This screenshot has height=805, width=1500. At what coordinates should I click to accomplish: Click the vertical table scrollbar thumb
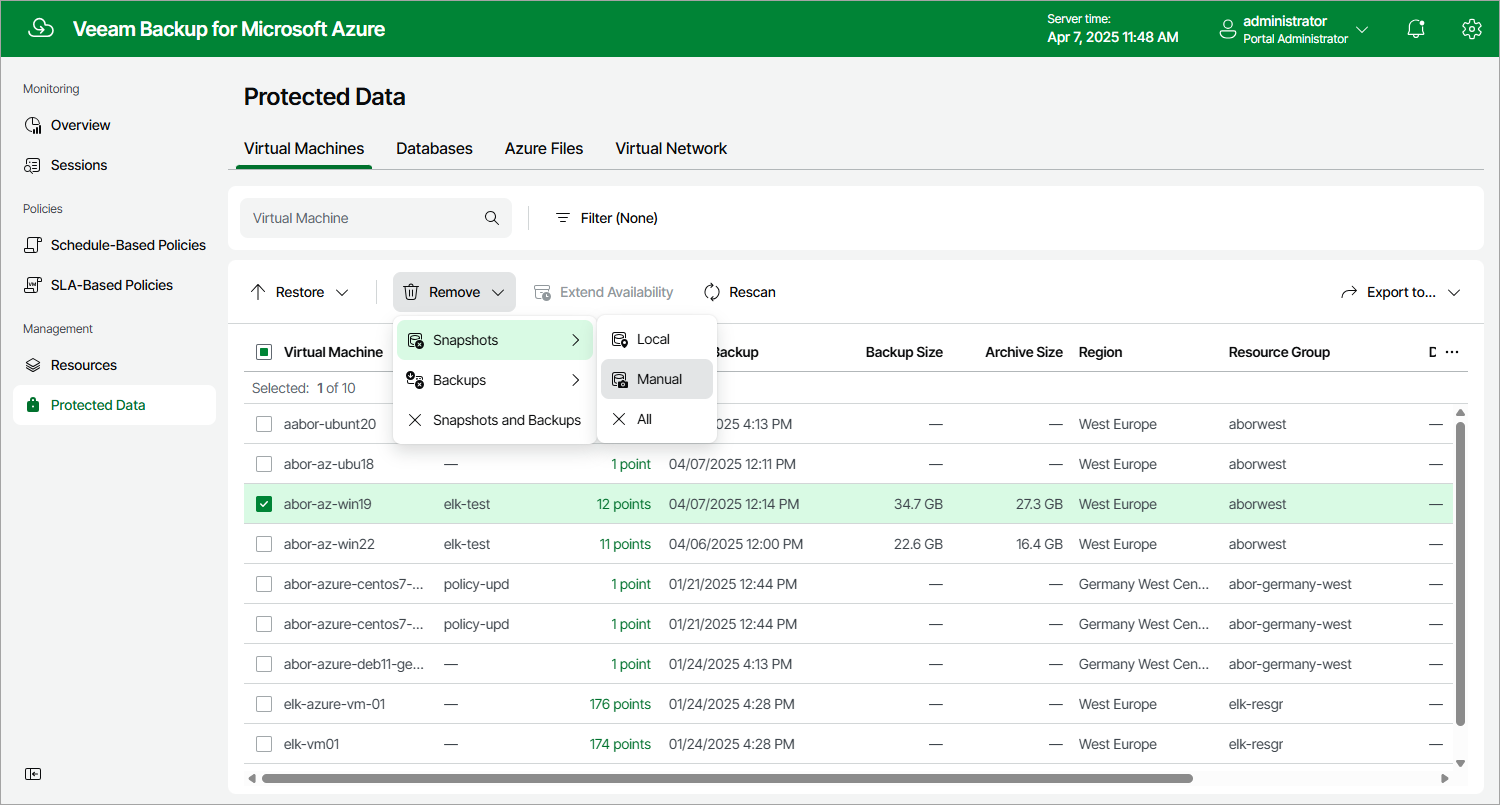[x=1460, y=573]
